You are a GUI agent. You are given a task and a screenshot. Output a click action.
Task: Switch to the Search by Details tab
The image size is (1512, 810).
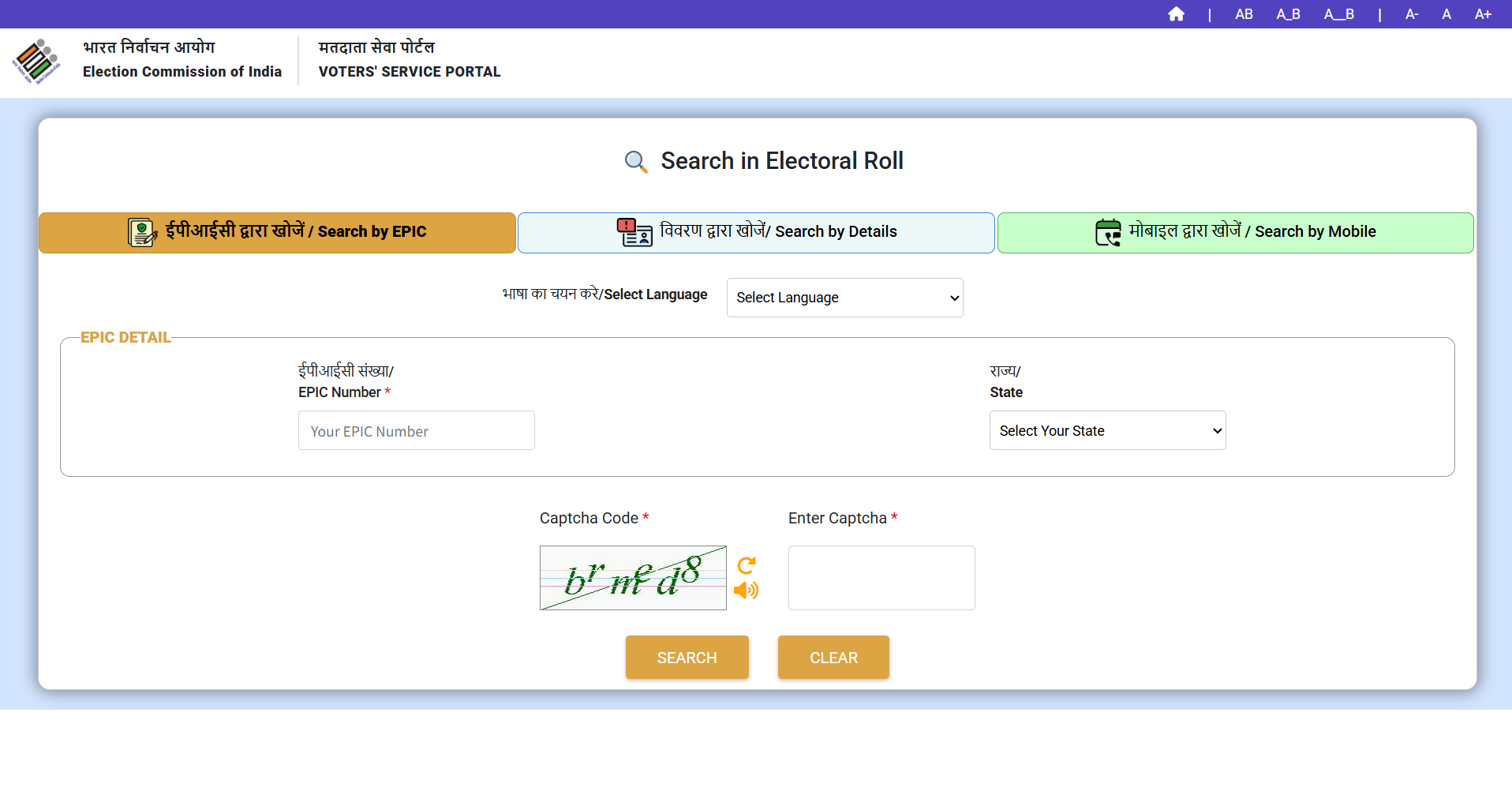[756, 232]
